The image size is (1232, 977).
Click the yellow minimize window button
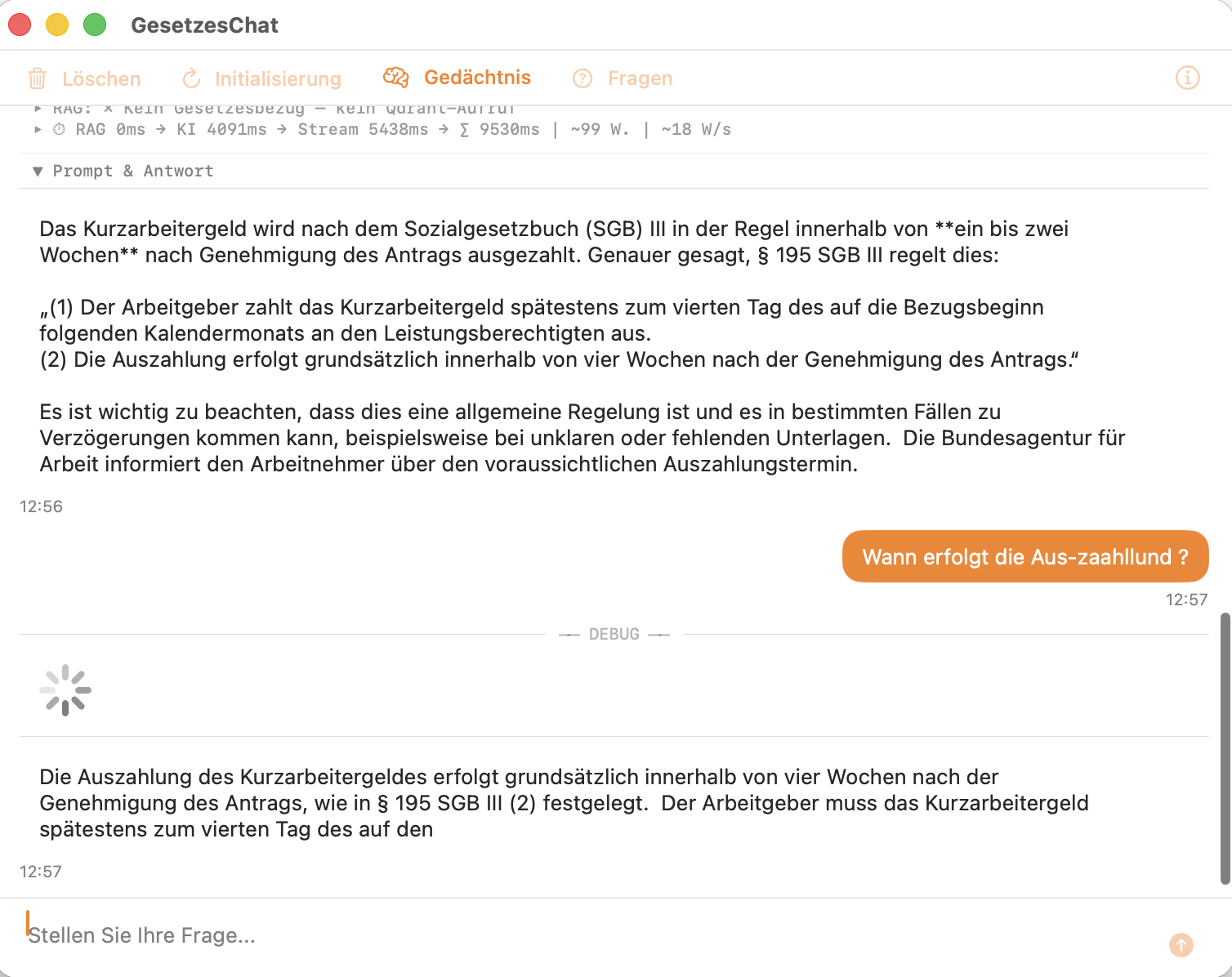(57, 25)
